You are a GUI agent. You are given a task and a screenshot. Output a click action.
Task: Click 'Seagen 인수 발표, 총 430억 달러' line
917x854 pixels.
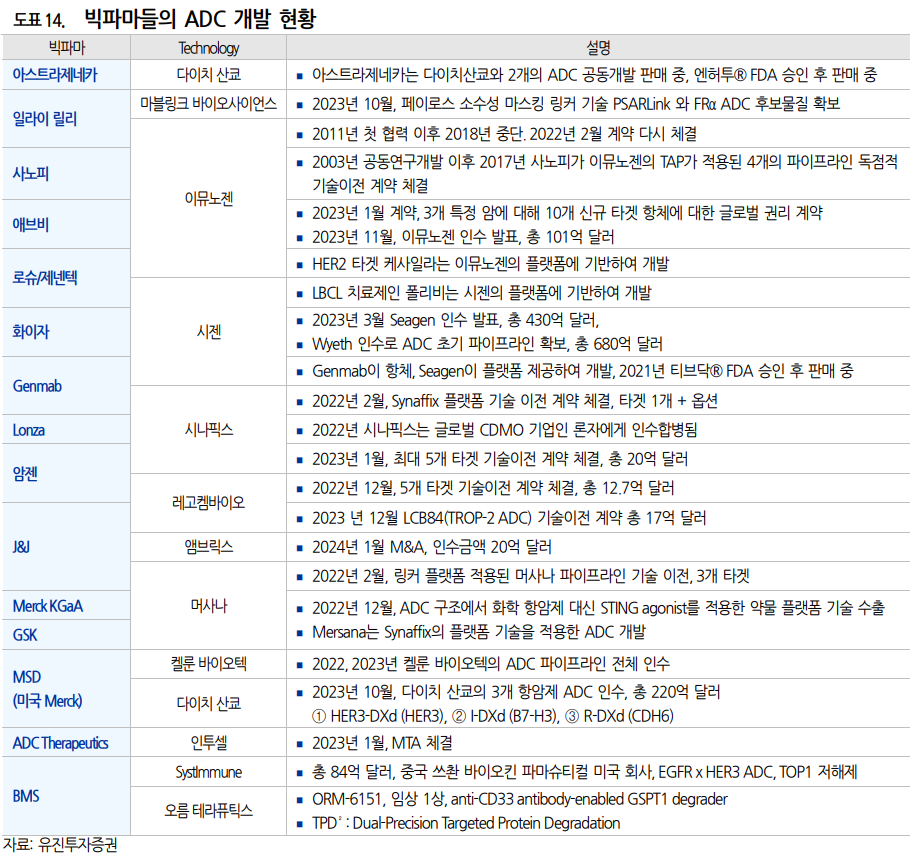tap(456, 320)
